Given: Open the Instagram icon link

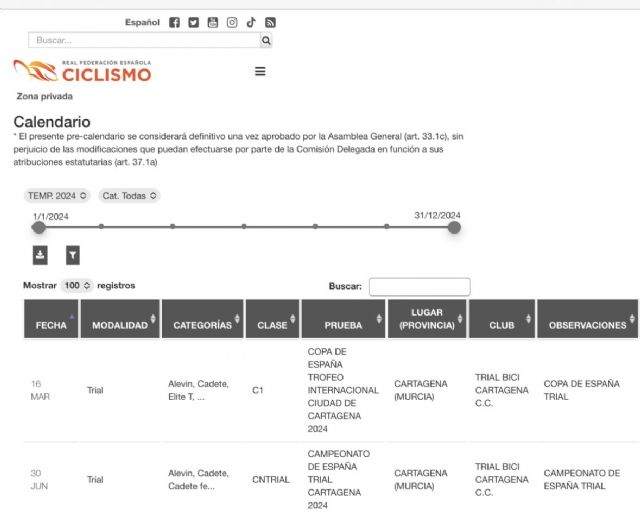Looking at the screenshot, I should (232, 22).
